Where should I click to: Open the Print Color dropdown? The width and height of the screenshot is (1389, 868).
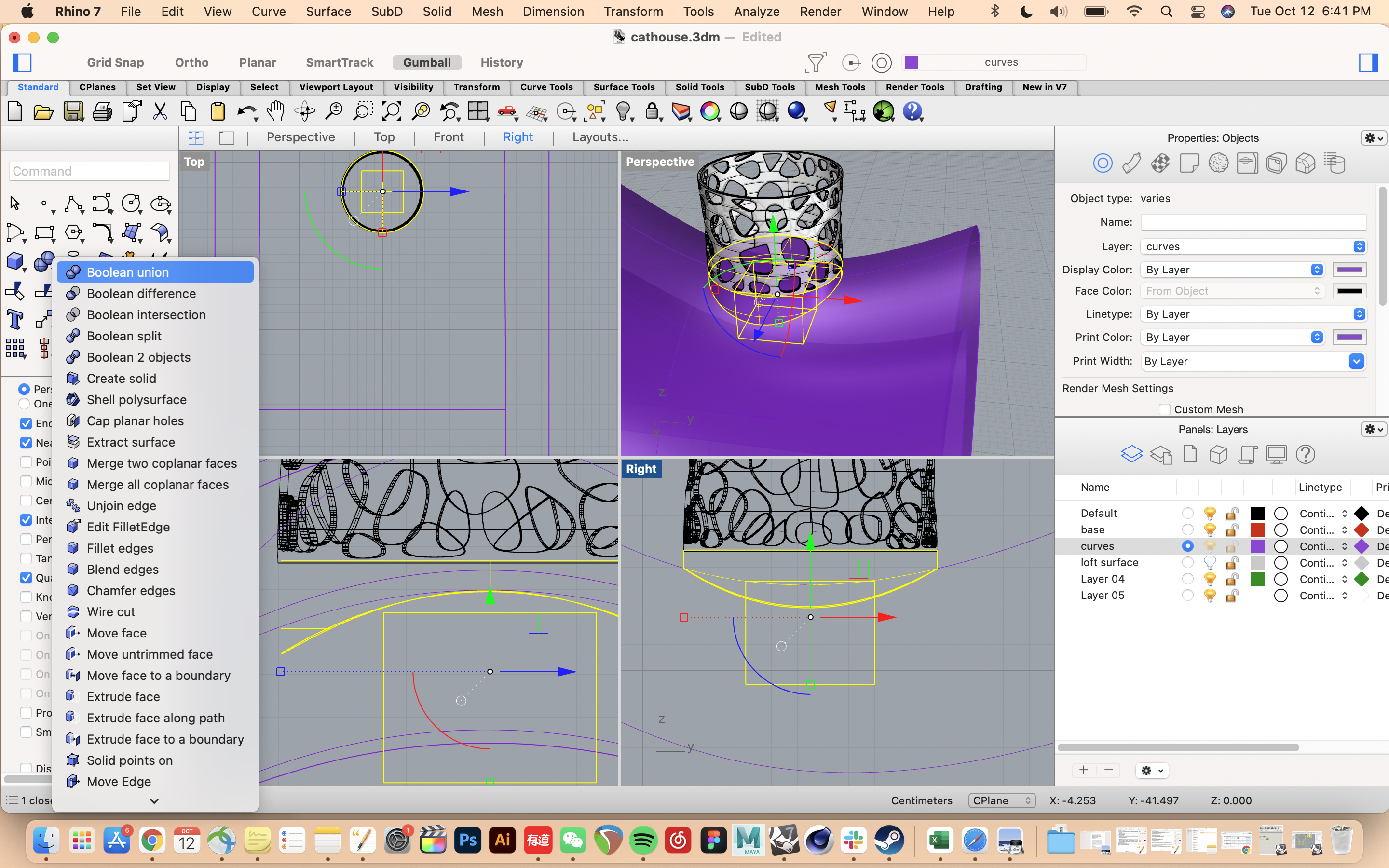tap(1232, 338)
